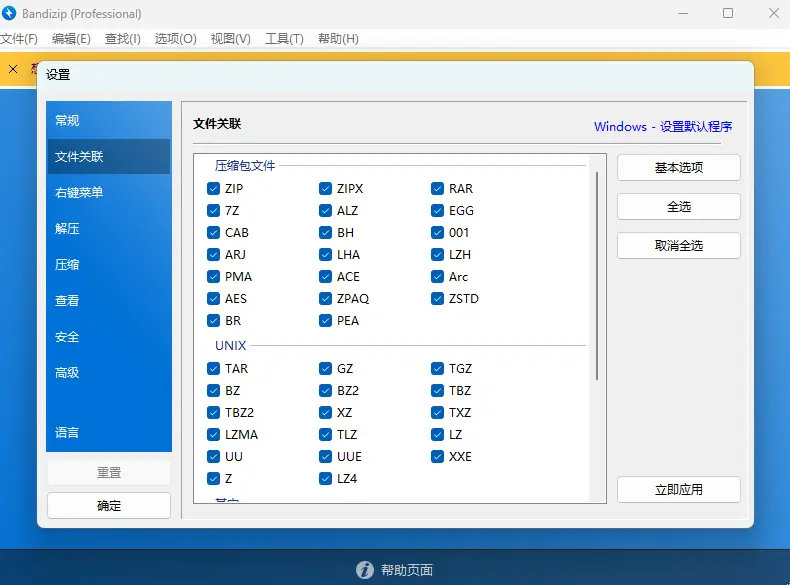Uncheck the 7Z format checkbox
The width and height of the screenshot is (790, 585).
coord(213,211)
